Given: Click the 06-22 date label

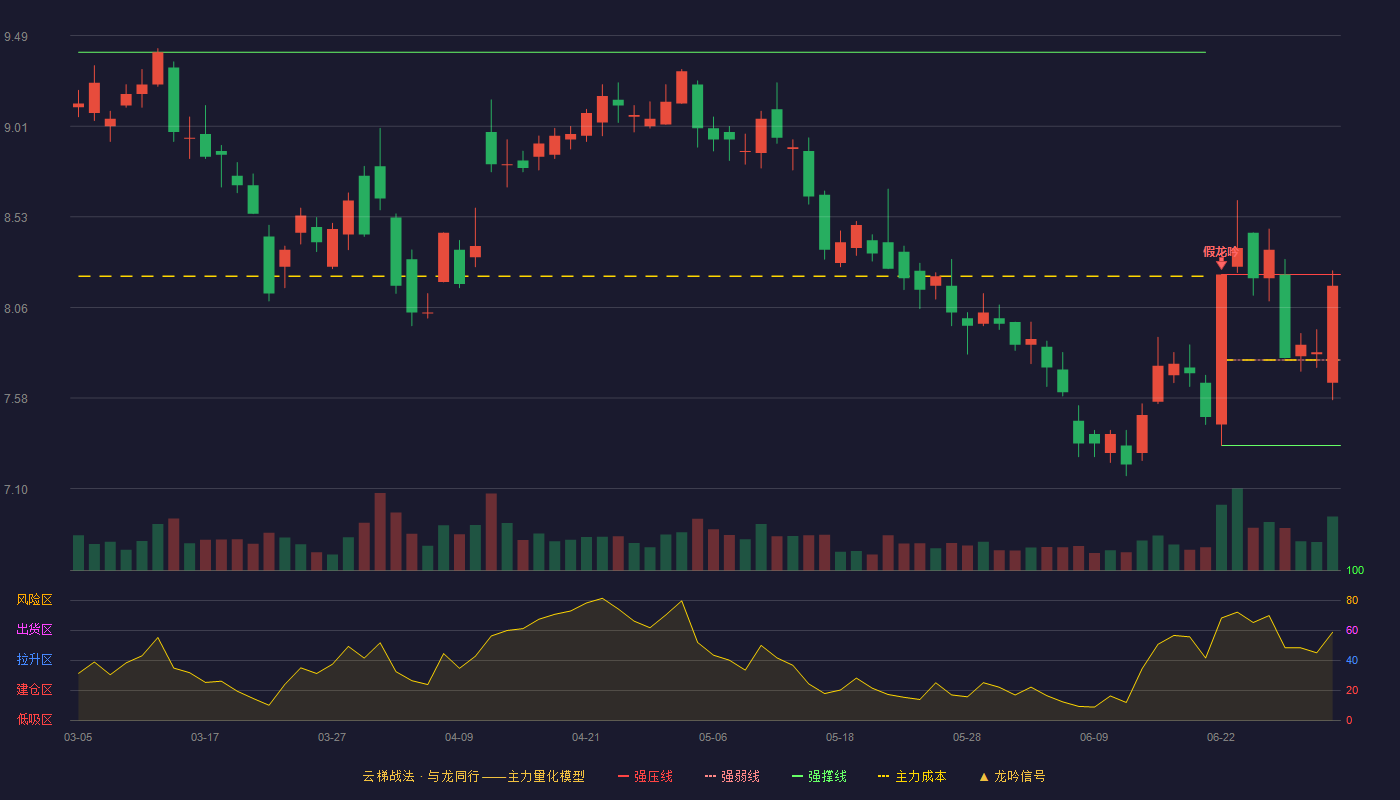Looking at the screenshot, I should [1221, 737].
